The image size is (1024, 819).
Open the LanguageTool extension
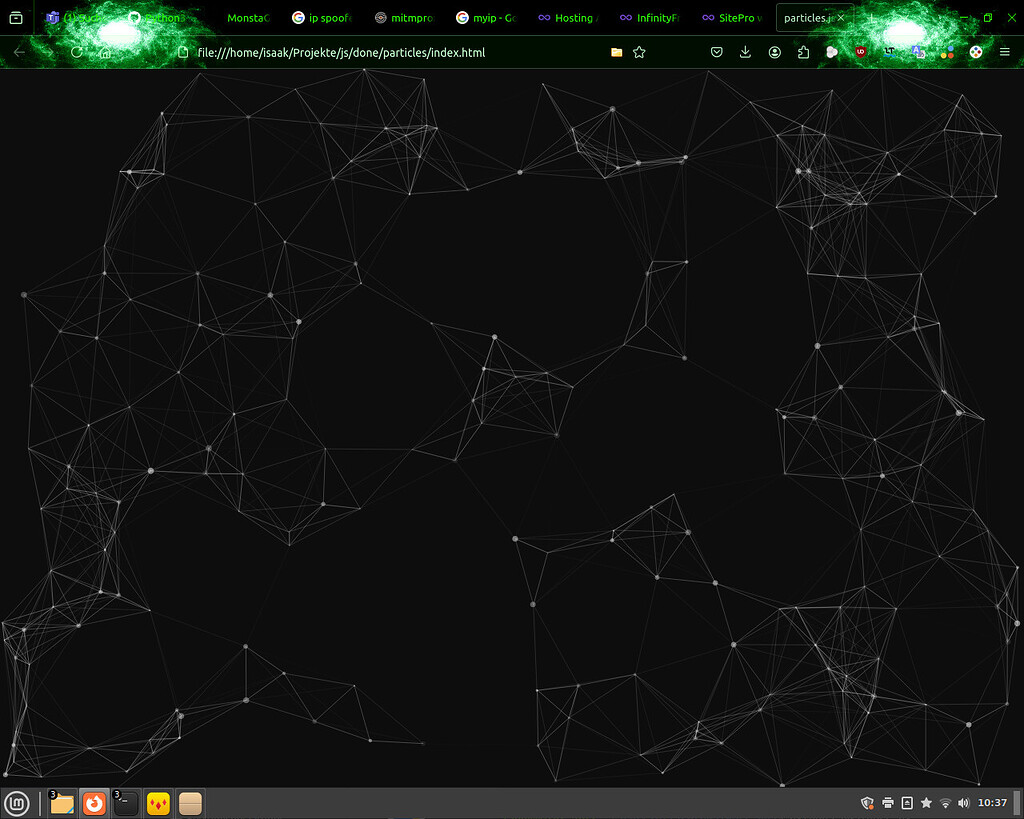[889, 52]
